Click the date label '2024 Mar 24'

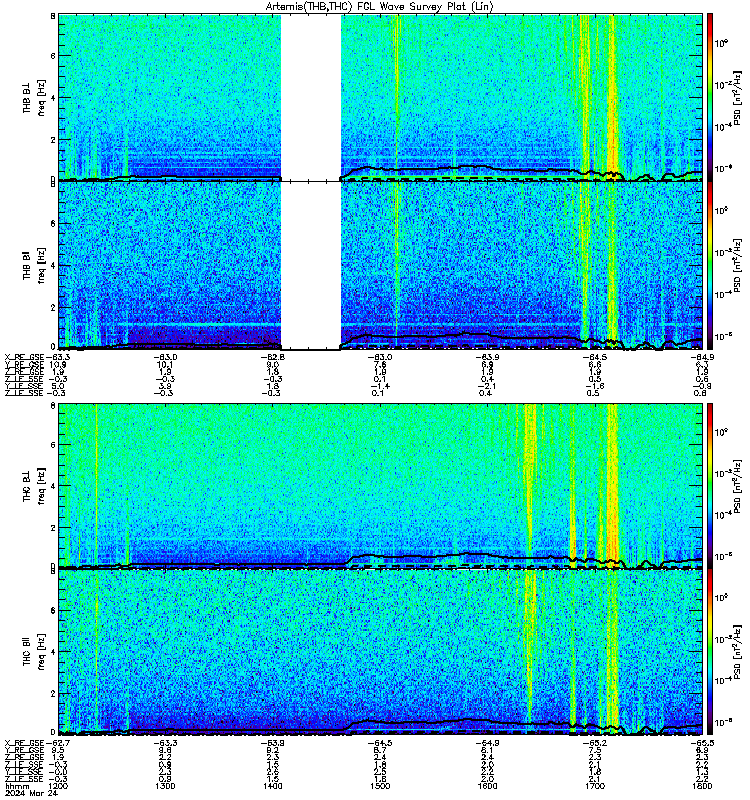[x=31, y=793]
